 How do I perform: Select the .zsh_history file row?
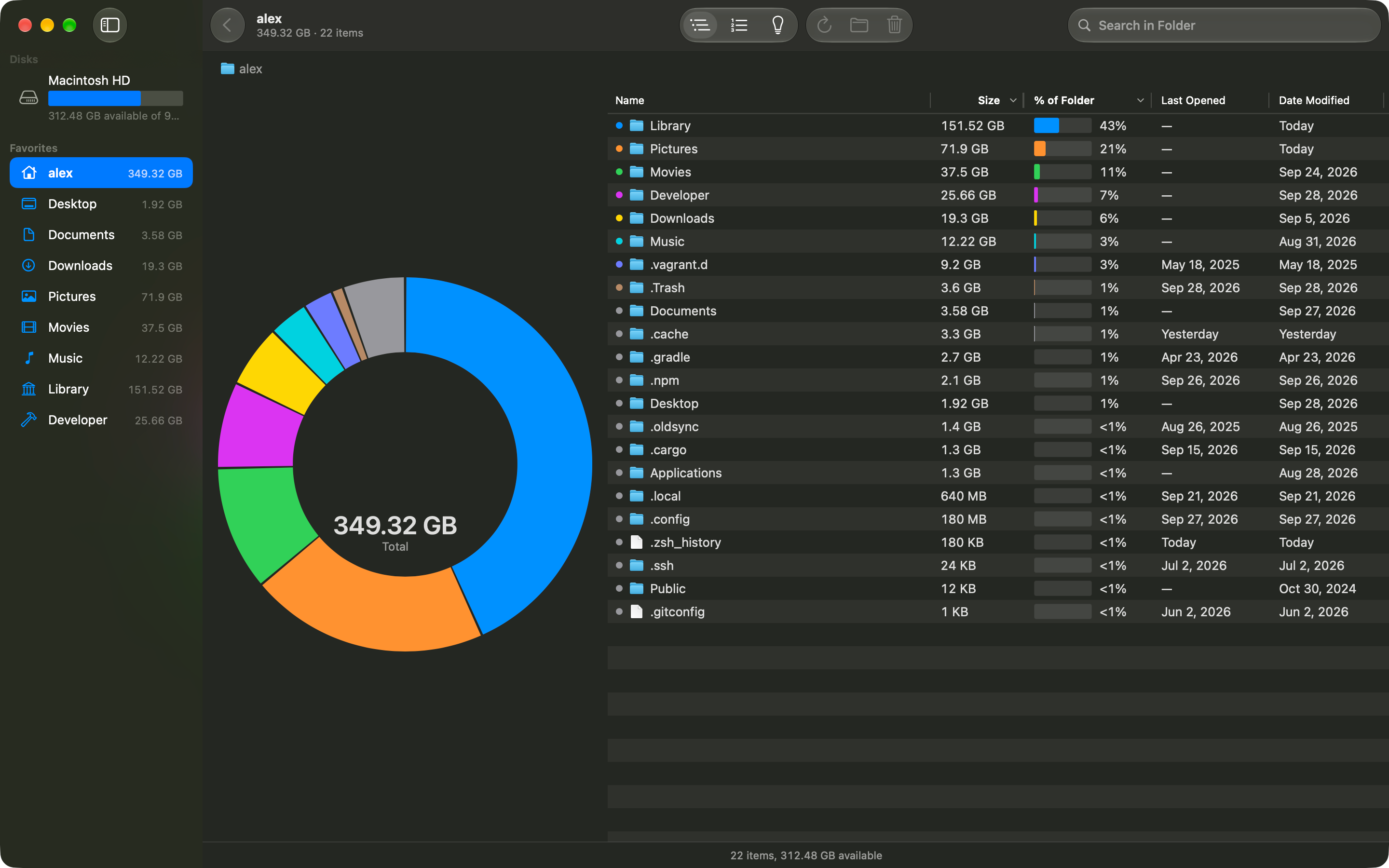[997, 542]
